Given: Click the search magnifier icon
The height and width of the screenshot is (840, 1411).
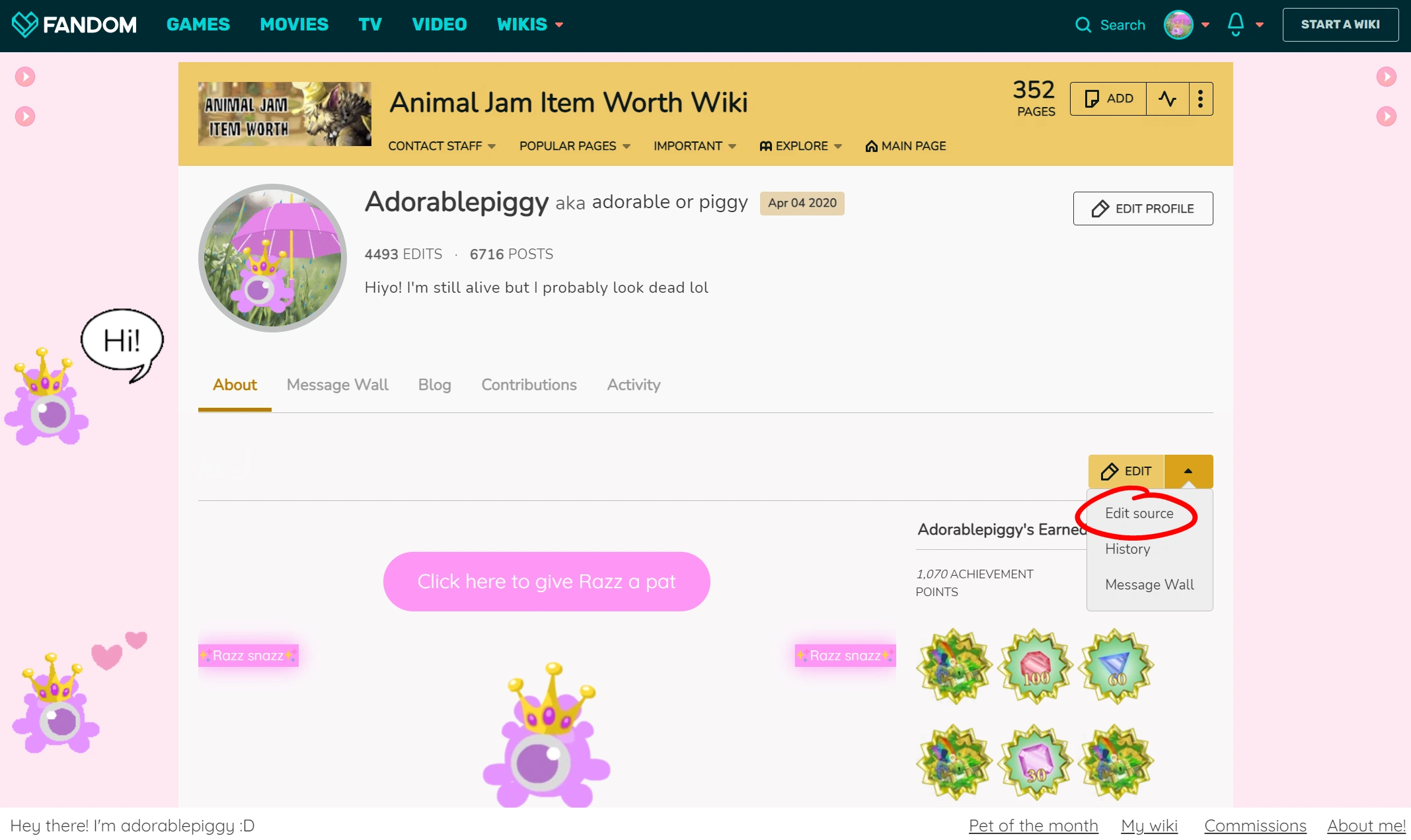Looking at the screenshot, I should [x=1083, y=25].
